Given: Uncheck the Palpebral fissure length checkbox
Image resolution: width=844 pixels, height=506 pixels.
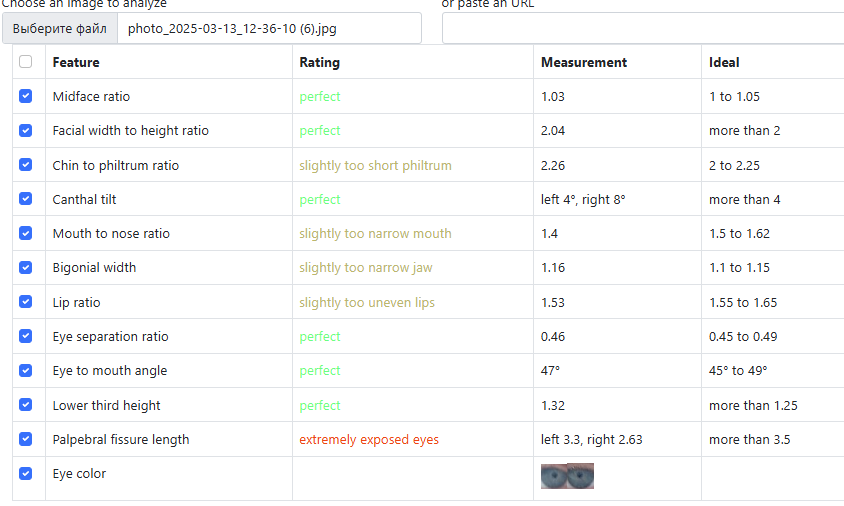Looking at the screenshot, I should 25,439.
